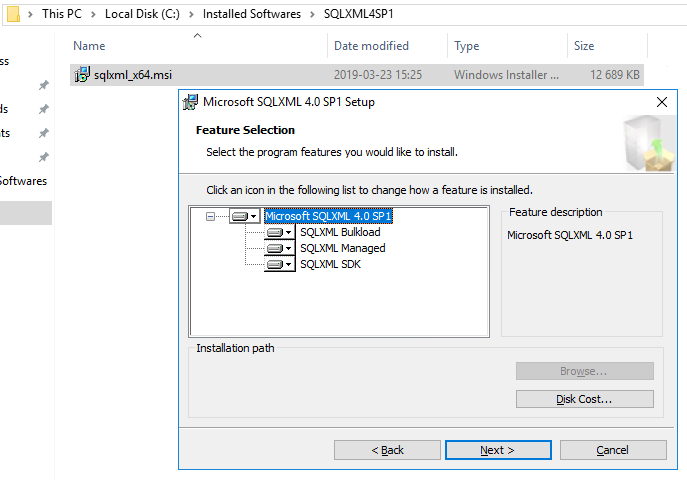Click the folder icon in address bar
The image size is (687, 480).
point(14,14)
